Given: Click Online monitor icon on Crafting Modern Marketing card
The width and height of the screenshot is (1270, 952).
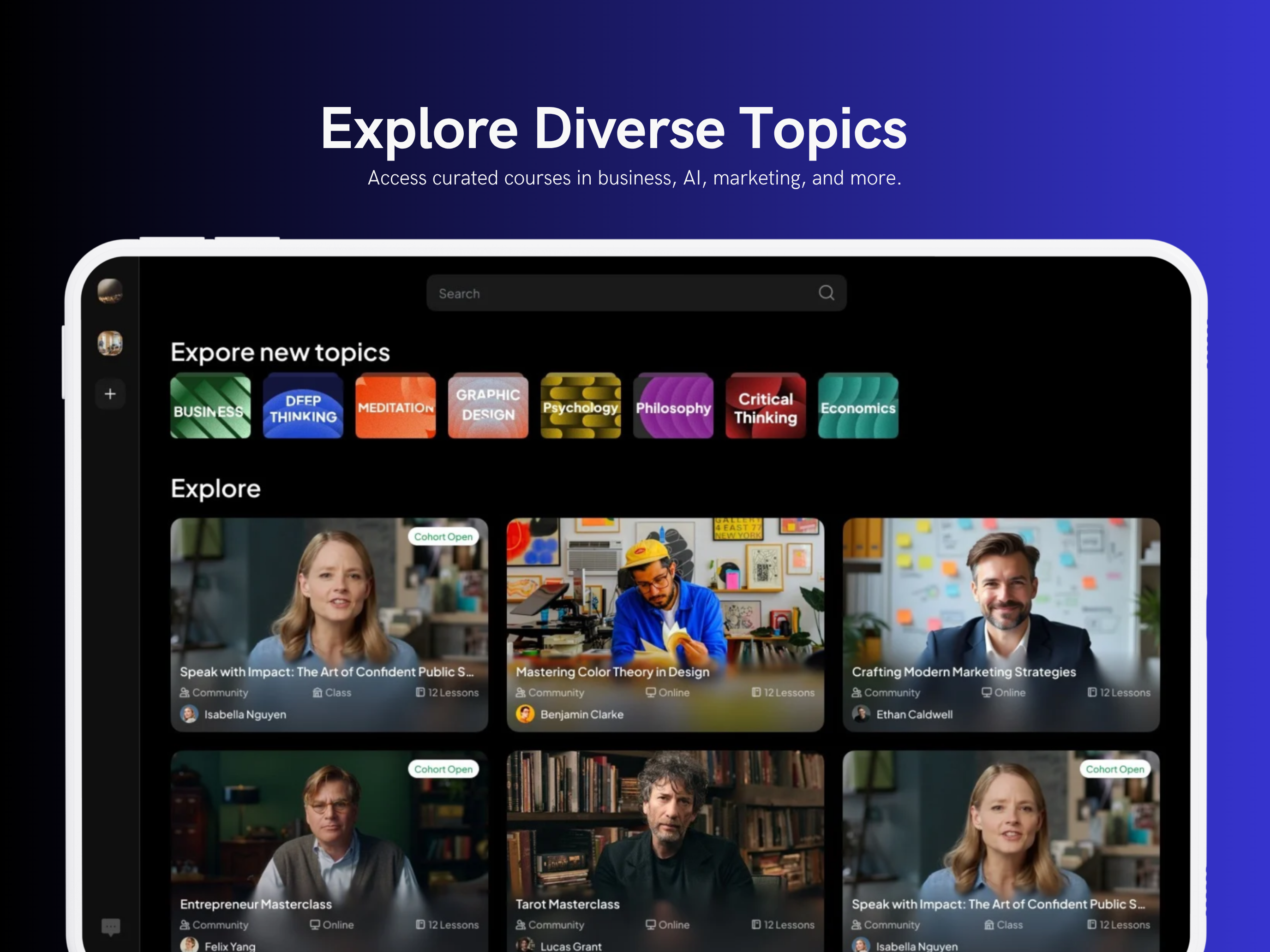Looking at the screenshot, I should tap(986, 693).
